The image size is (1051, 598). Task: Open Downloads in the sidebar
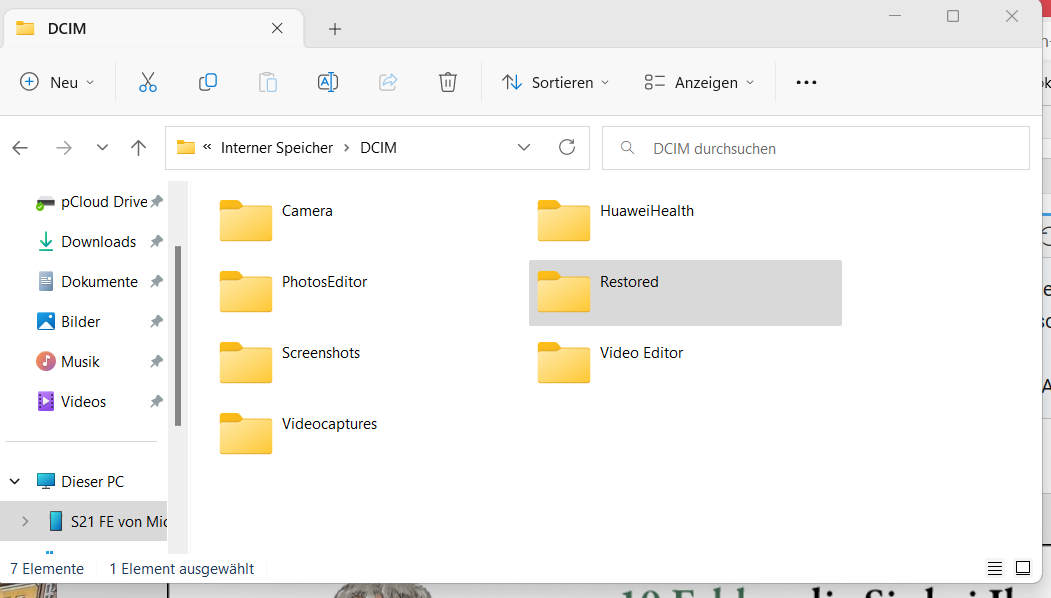tap(98, 242)
